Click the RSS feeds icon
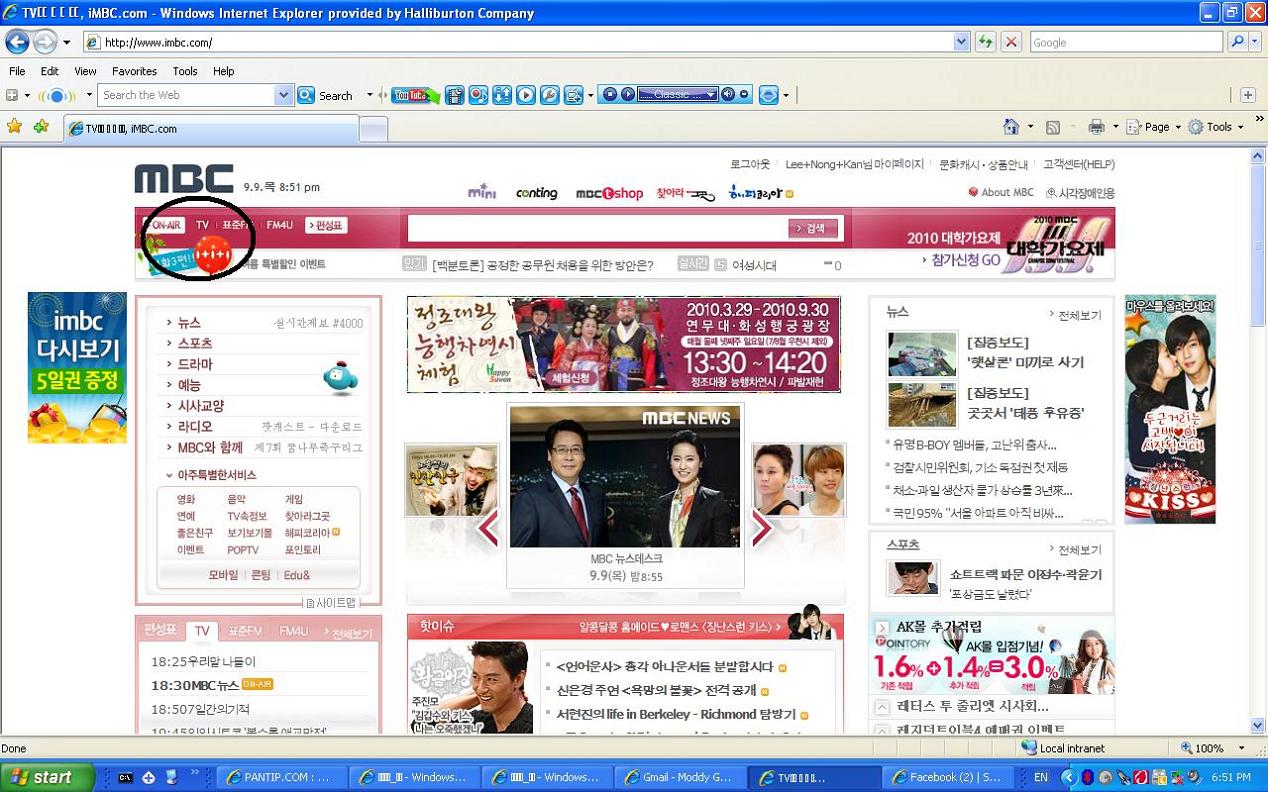The image size is (1268, 792). pyautogui.click(x=1053, y=127)
